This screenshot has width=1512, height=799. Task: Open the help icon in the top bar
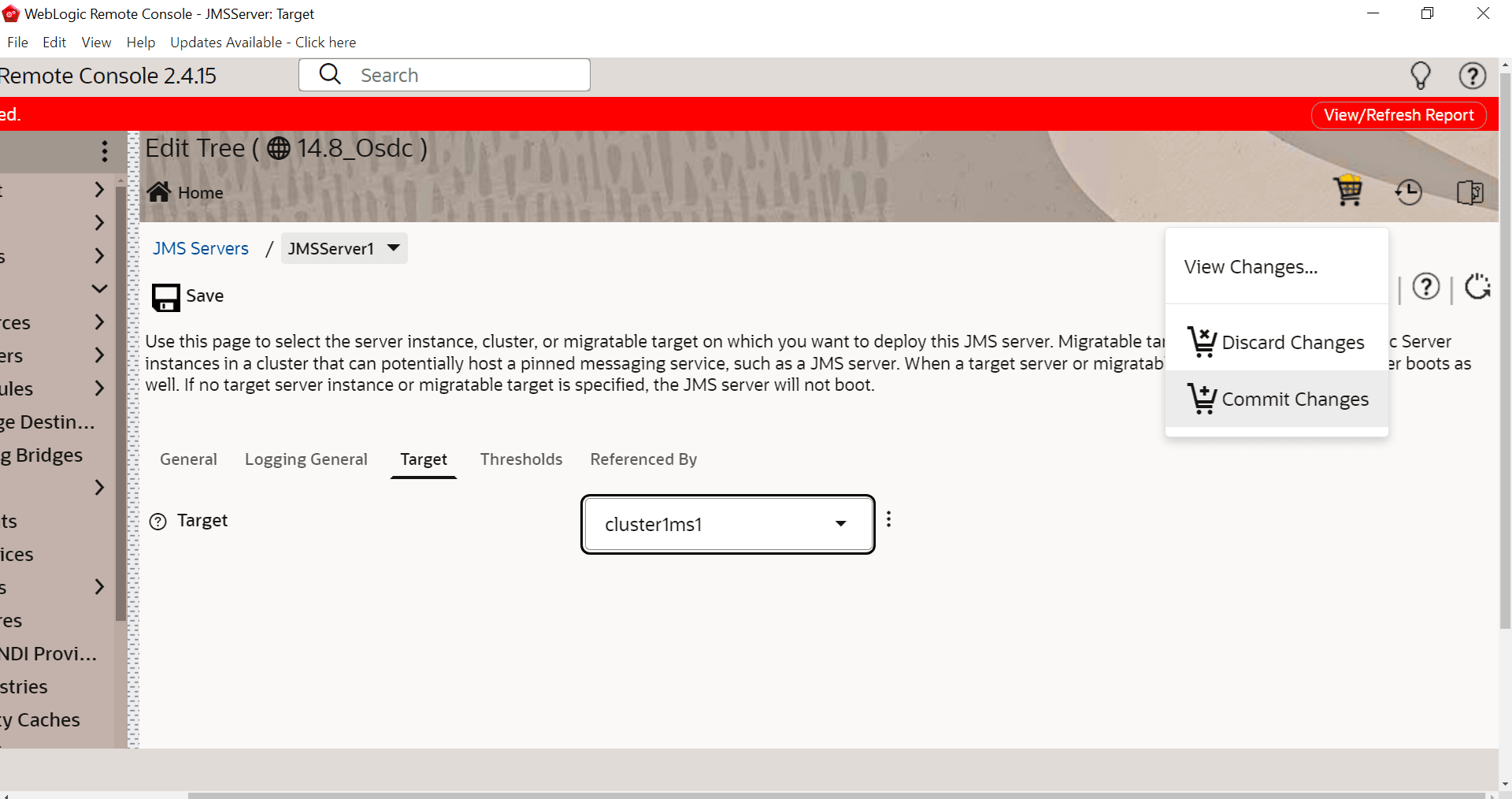pyautogui.click(x=1473, y=76)
